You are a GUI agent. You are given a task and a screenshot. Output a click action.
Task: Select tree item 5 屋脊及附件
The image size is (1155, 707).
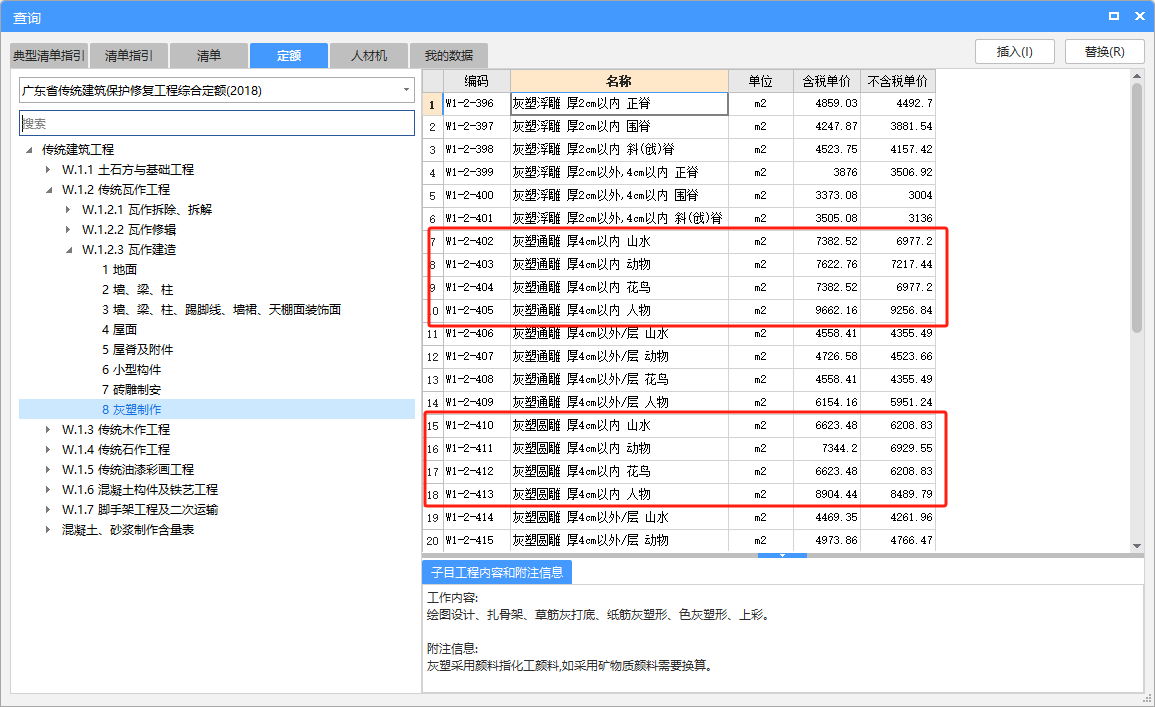tap(137, 349)
